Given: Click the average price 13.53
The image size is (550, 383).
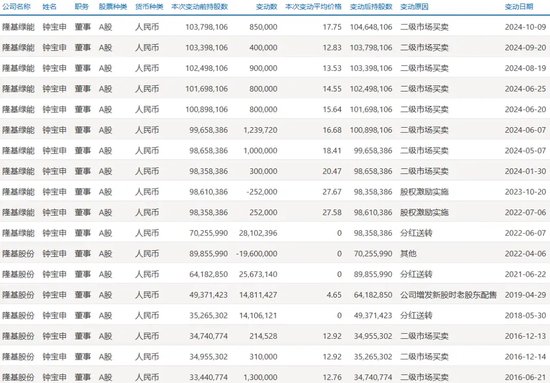Looking at the screenshot, I should tap(332, 68).
